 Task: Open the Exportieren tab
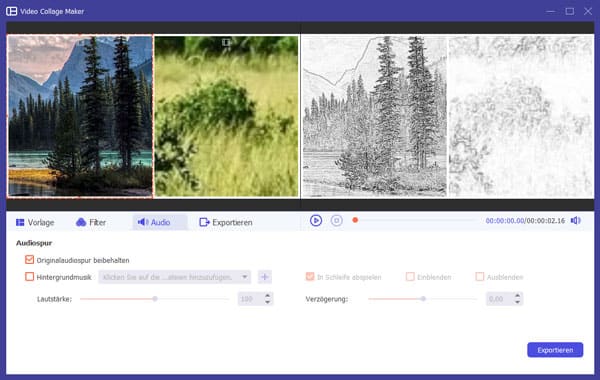point(226,222)
